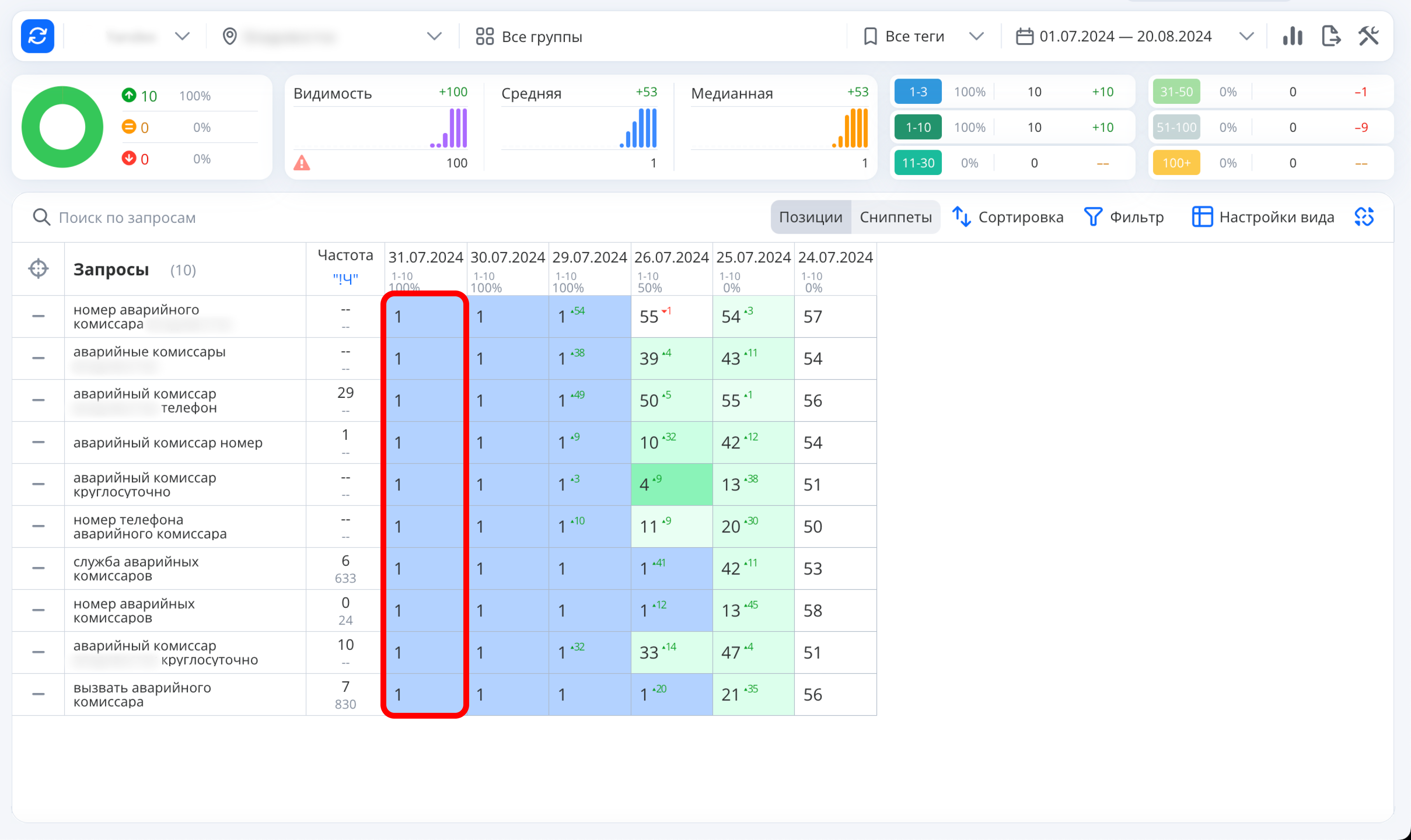Select the Позиции tab
This screenshot has height=840, width=1411.
(x=810, y=217)
